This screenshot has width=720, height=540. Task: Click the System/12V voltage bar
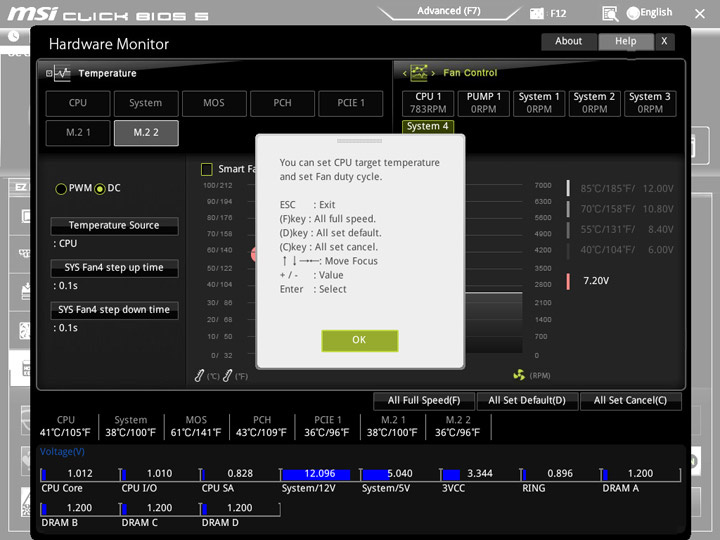tap(316, 474)
